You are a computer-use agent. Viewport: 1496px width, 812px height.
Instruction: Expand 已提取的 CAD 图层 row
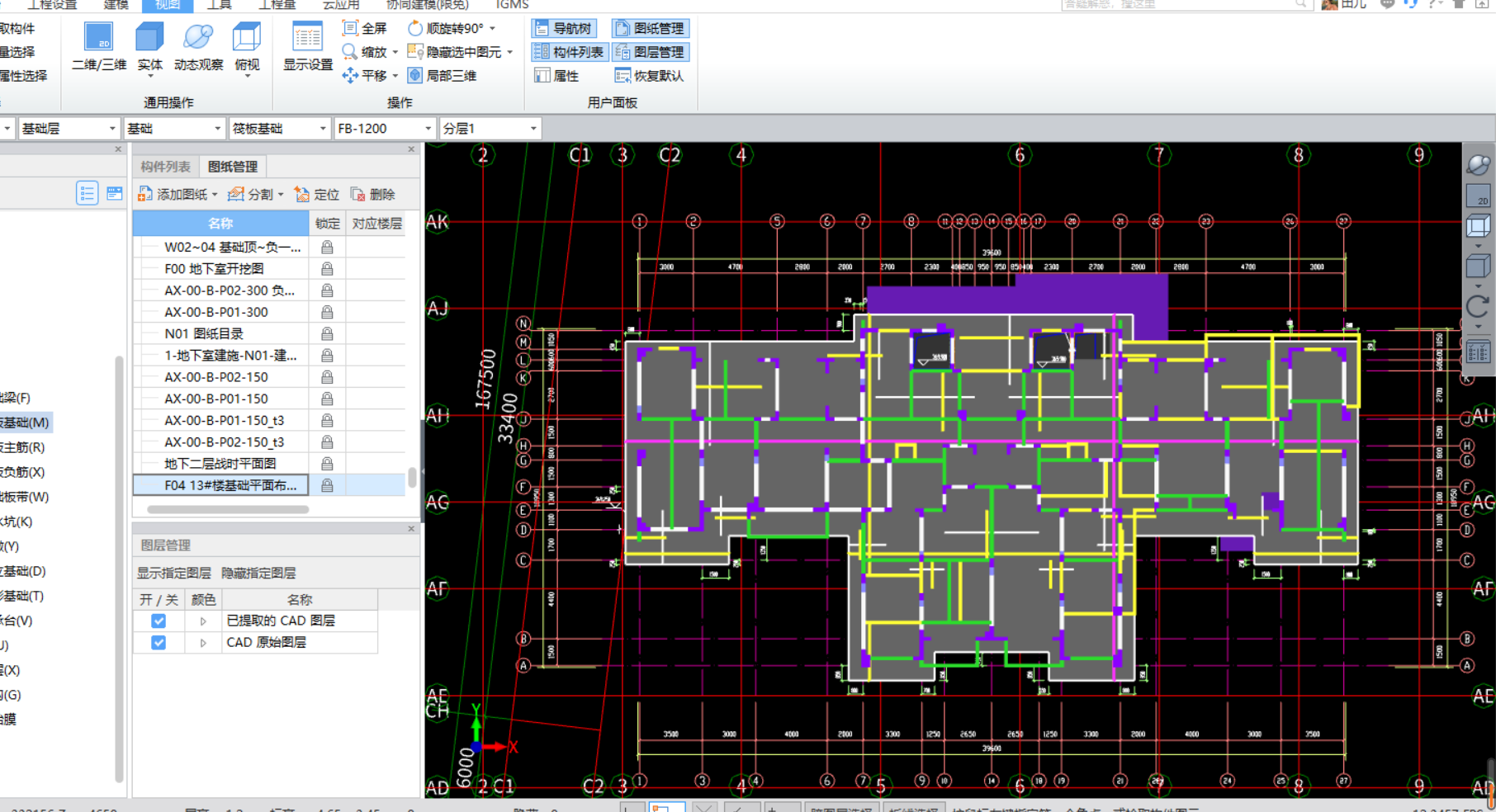pos(203,621)
